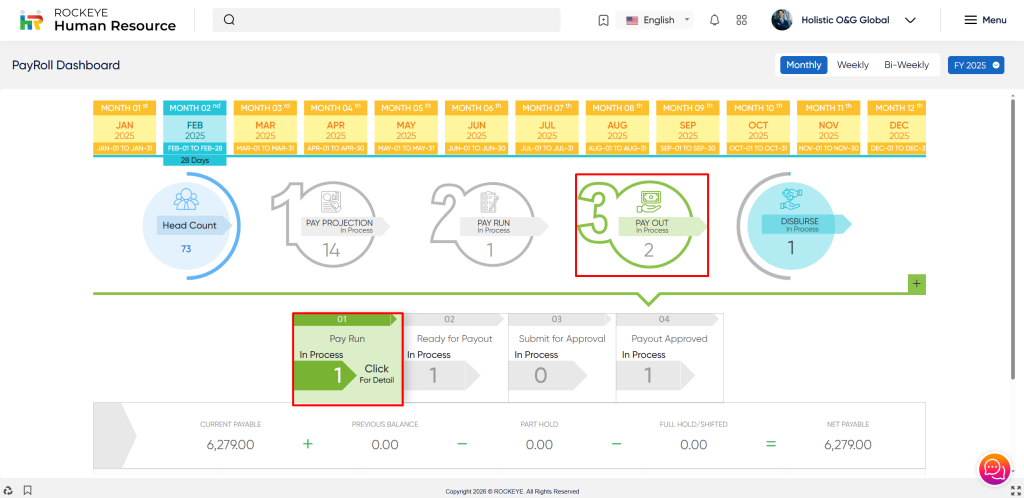Screen dimensions: 1024x498
Task: Select the MAR 2025 month tile
Action: (265, 129)
